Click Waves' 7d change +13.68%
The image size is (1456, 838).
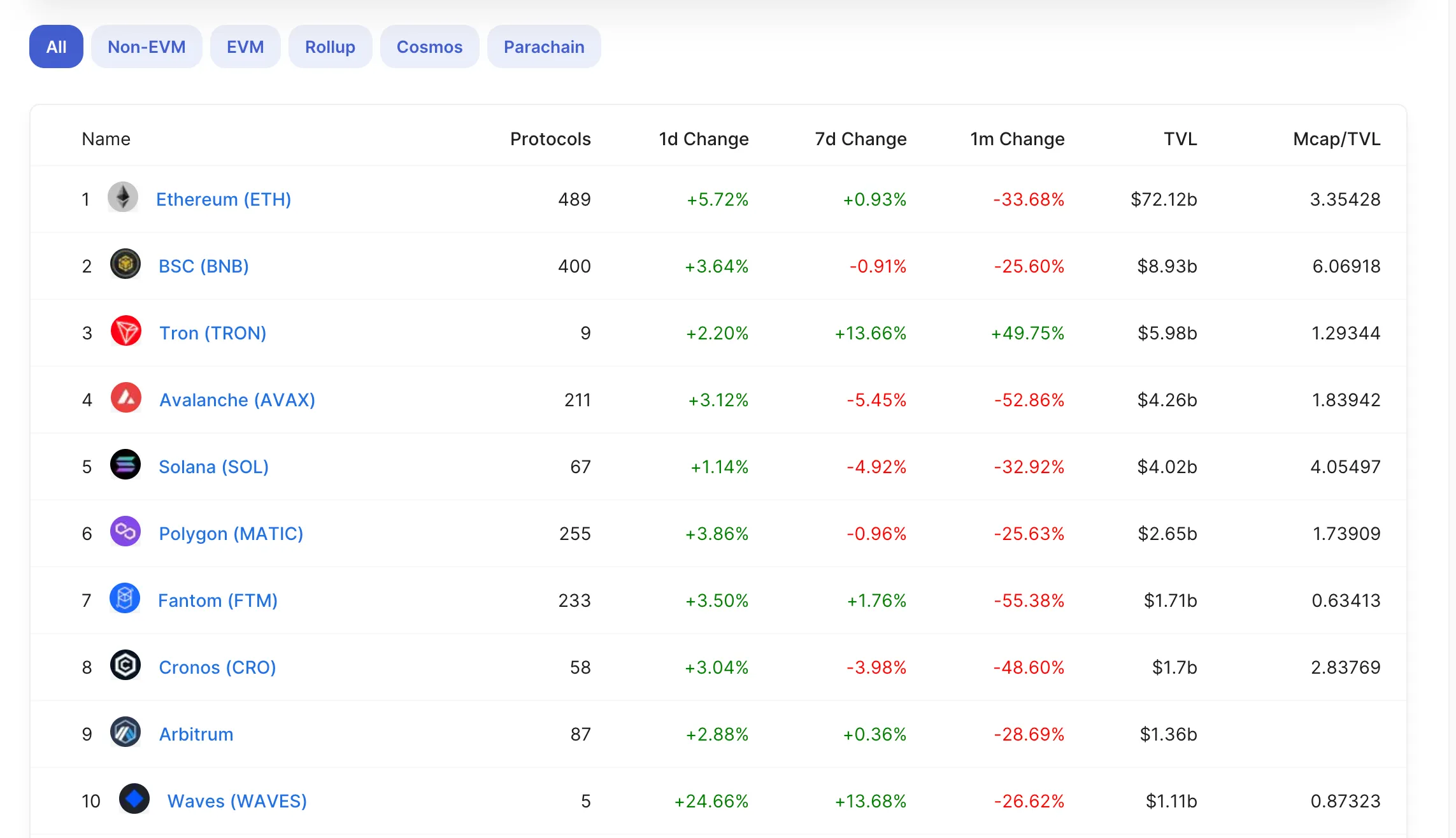[x=871, y=801]
